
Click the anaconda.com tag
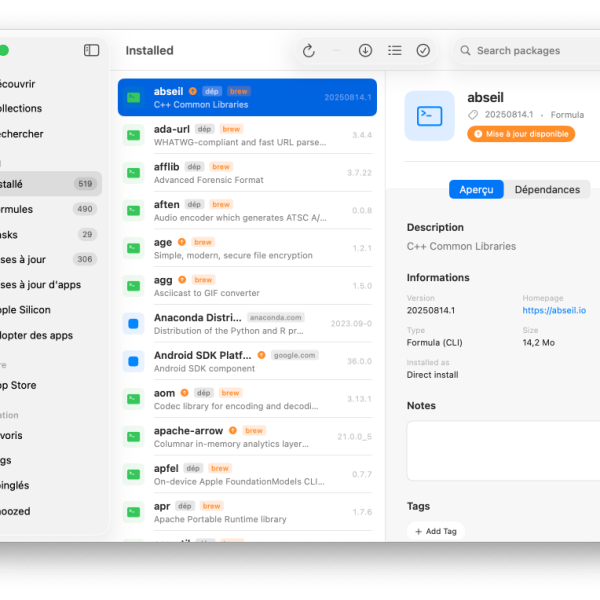[x=276, y=318]
